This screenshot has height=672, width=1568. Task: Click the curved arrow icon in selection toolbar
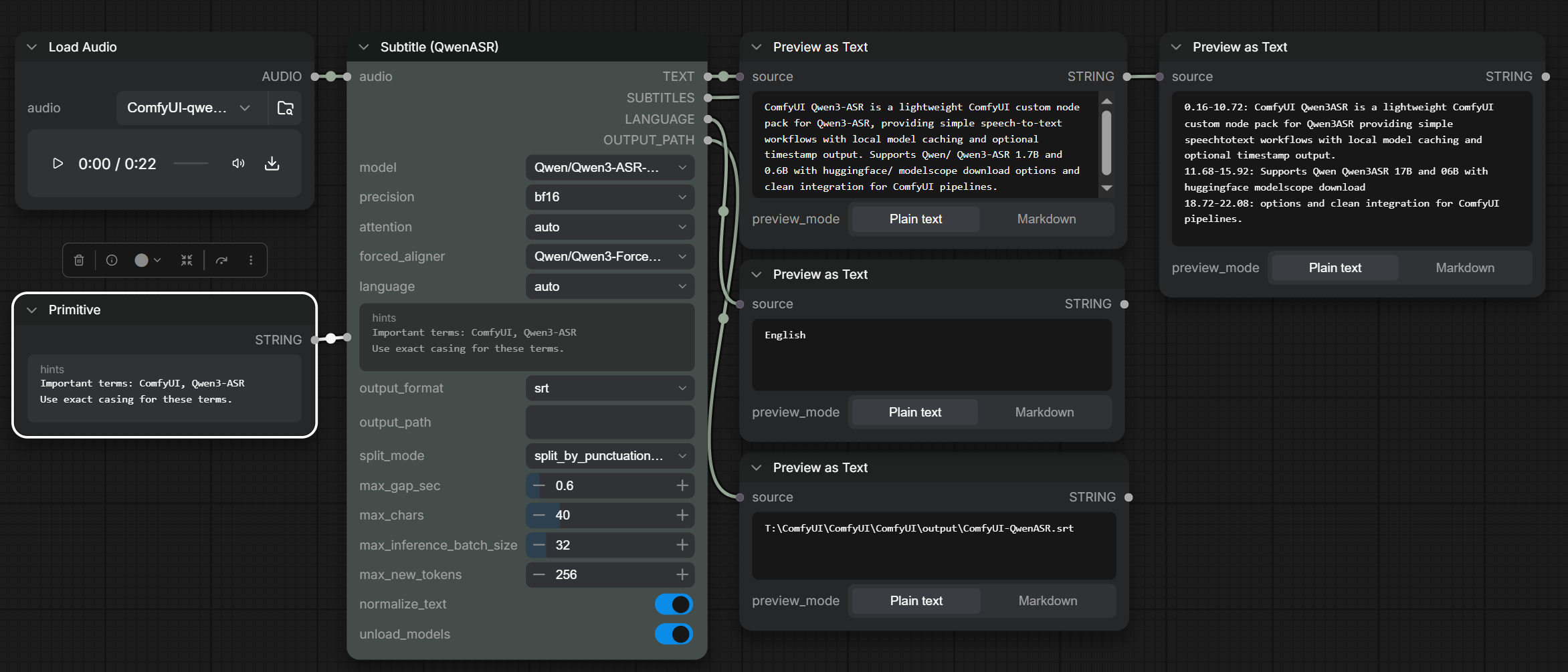click(221, 260)
